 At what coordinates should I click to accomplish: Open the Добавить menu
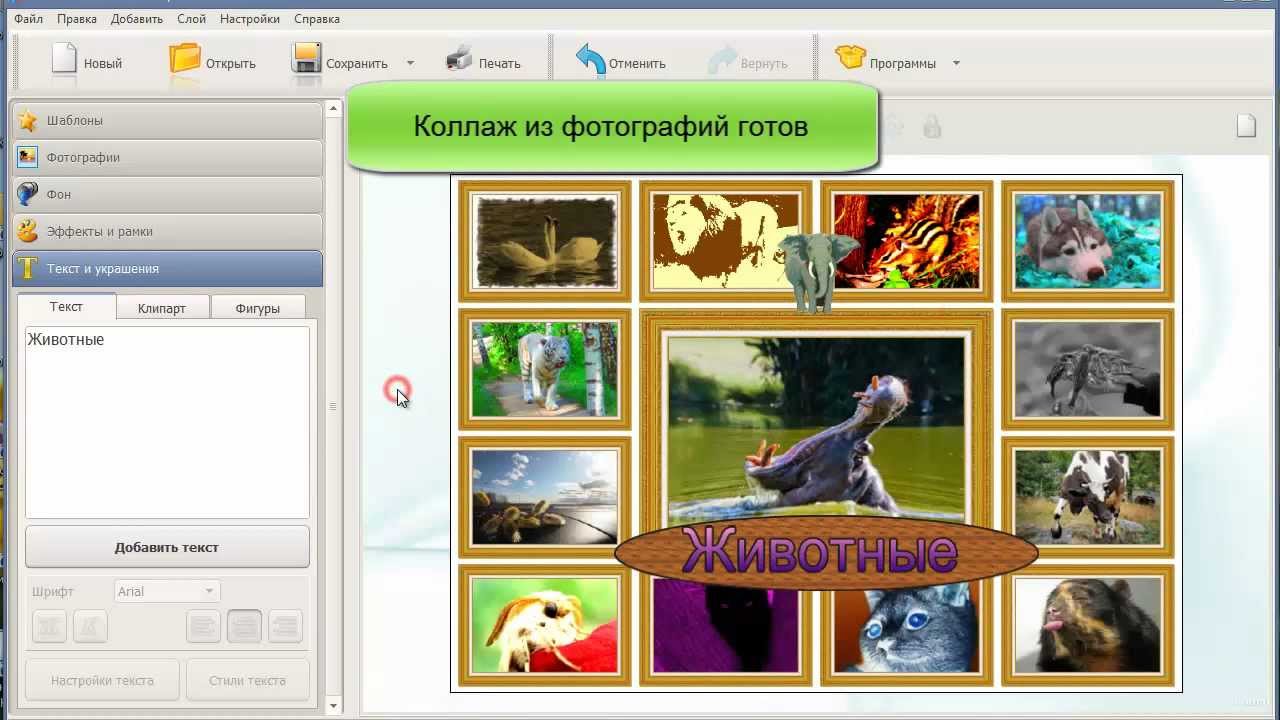[136, 19]
